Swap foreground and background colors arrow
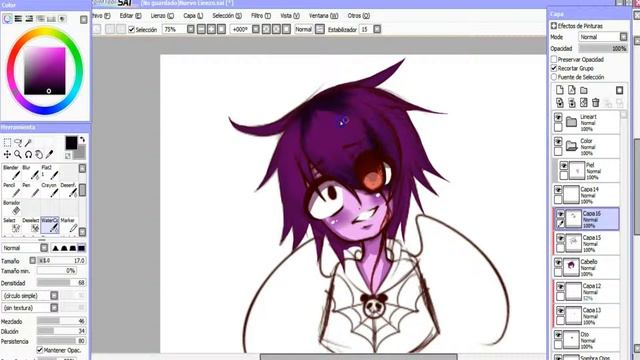This screenshot has width=640, height=360. pyautogui.click(x=82, y=140)
